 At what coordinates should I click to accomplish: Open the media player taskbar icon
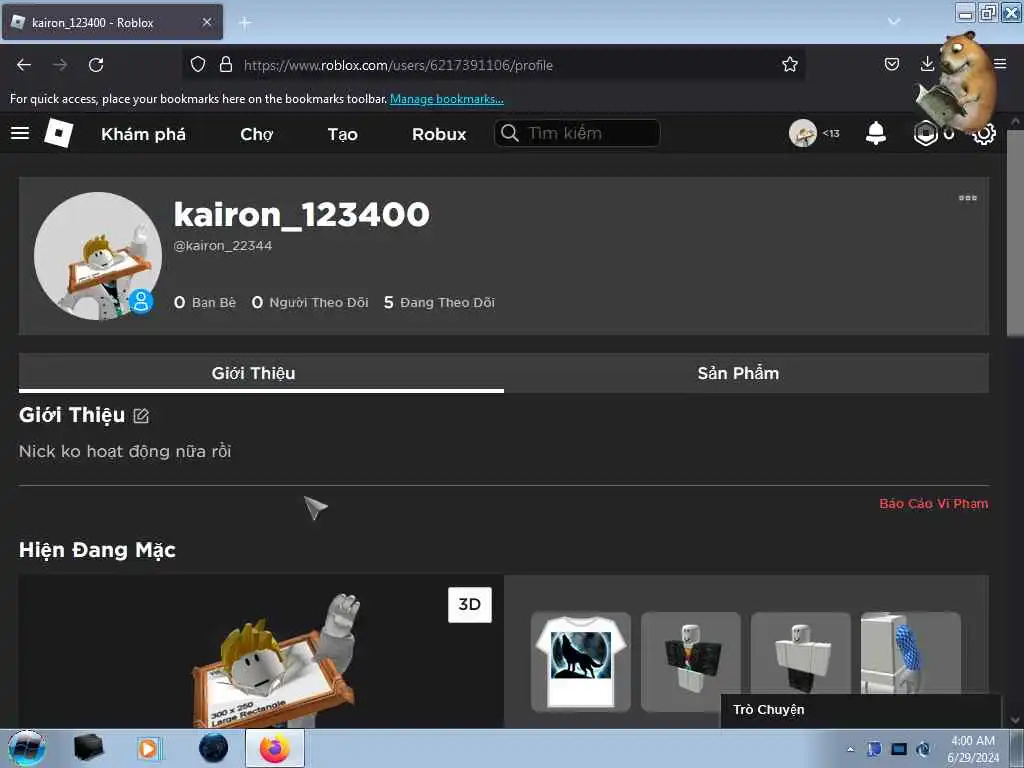148,748
